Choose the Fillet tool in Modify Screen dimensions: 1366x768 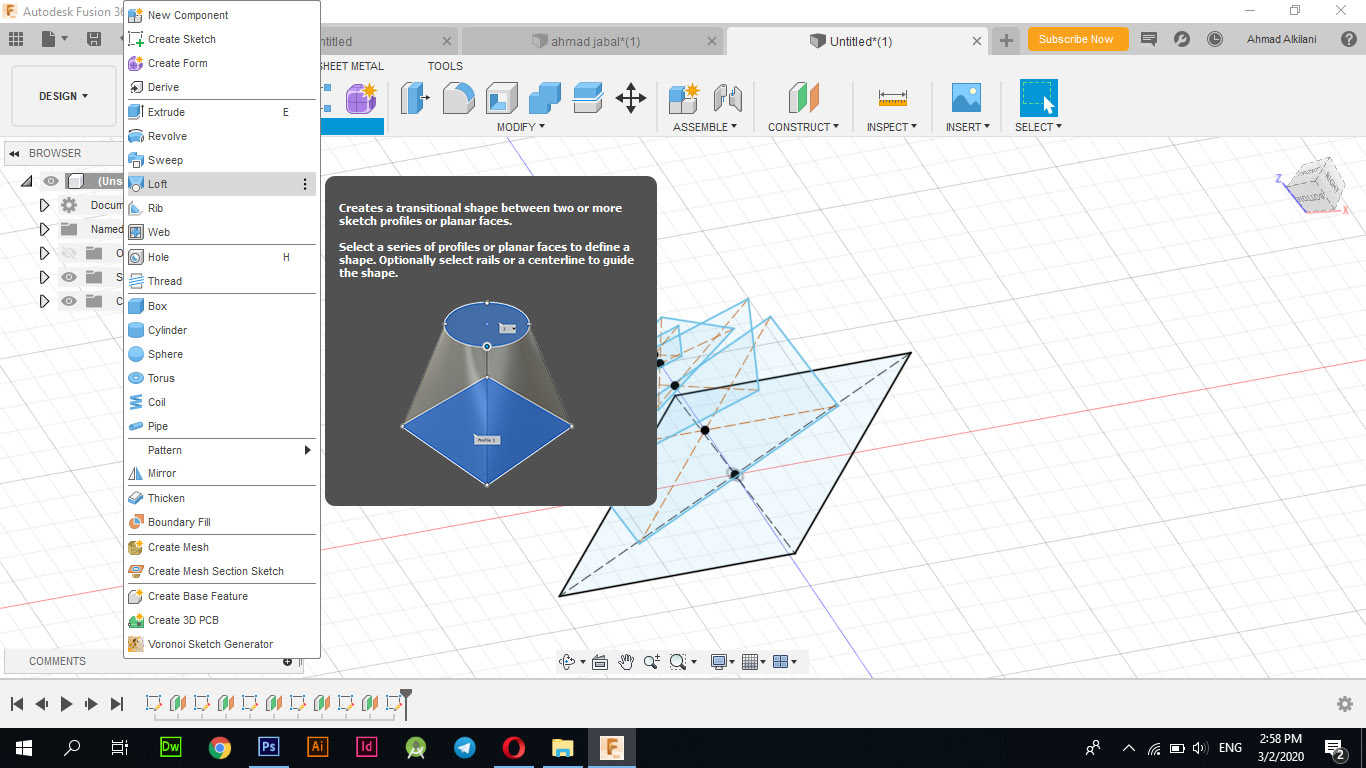(458, 98)
